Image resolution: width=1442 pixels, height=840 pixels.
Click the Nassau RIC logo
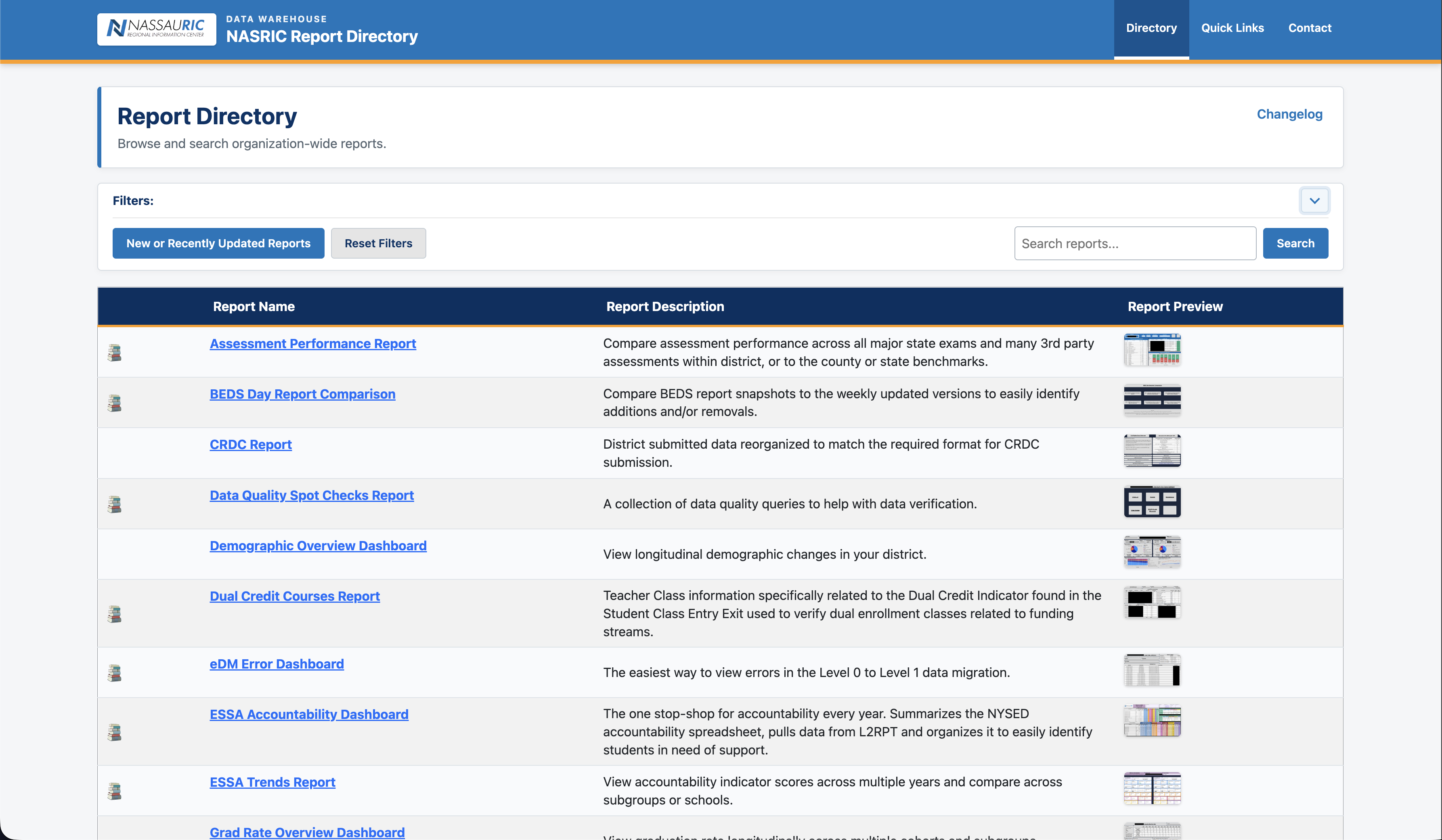tap(157, 29)
